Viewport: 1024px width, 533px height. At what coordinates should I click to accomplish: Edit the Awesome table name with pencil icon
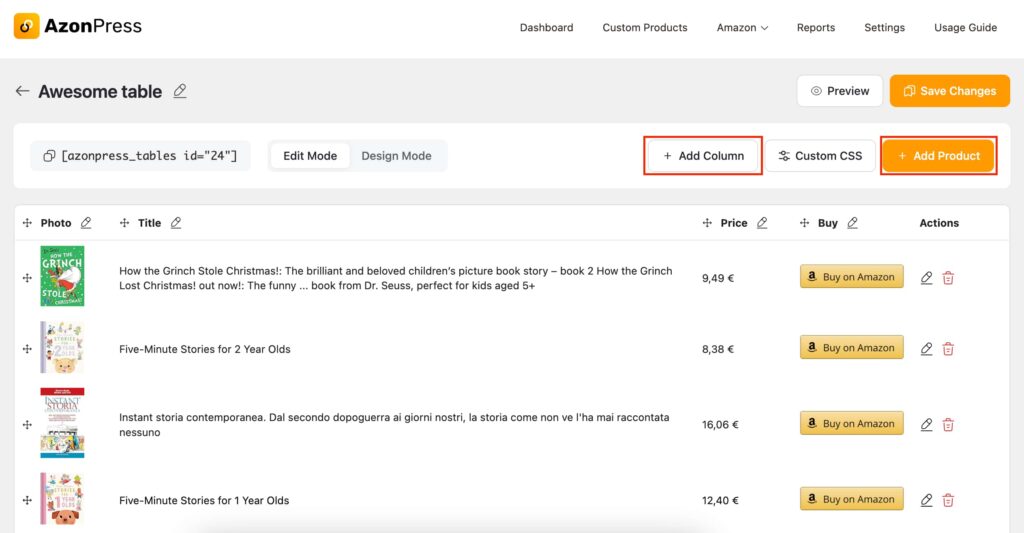[x=180, y=91]
